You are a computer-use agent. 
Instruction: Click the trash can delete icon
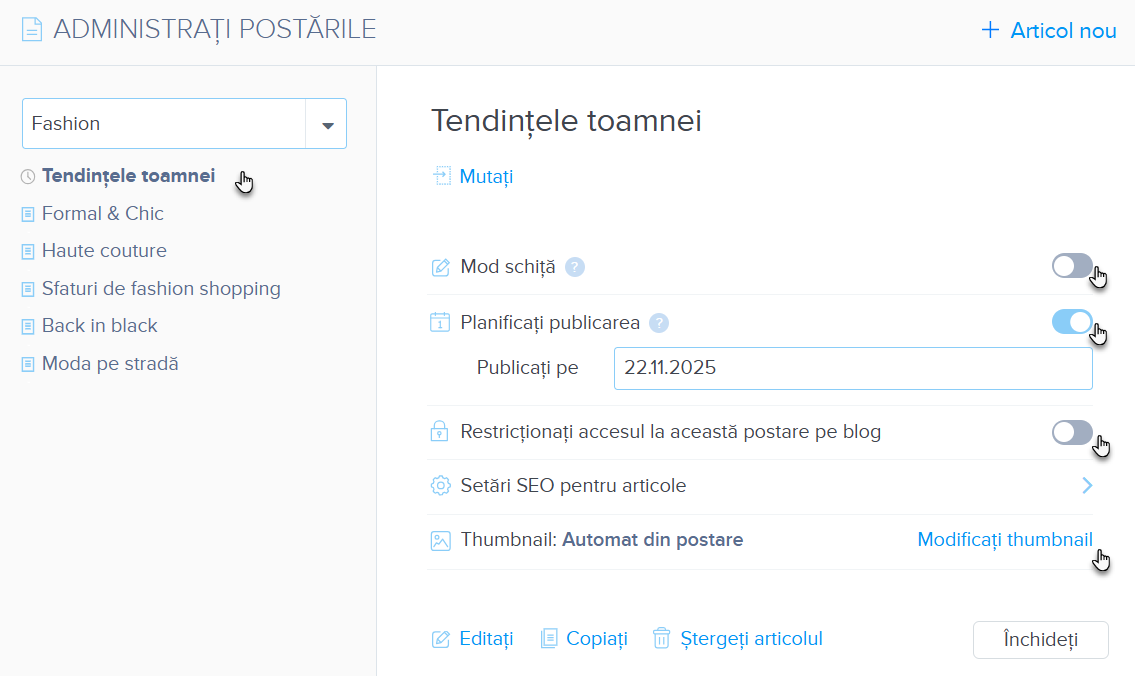pos(661,639)
